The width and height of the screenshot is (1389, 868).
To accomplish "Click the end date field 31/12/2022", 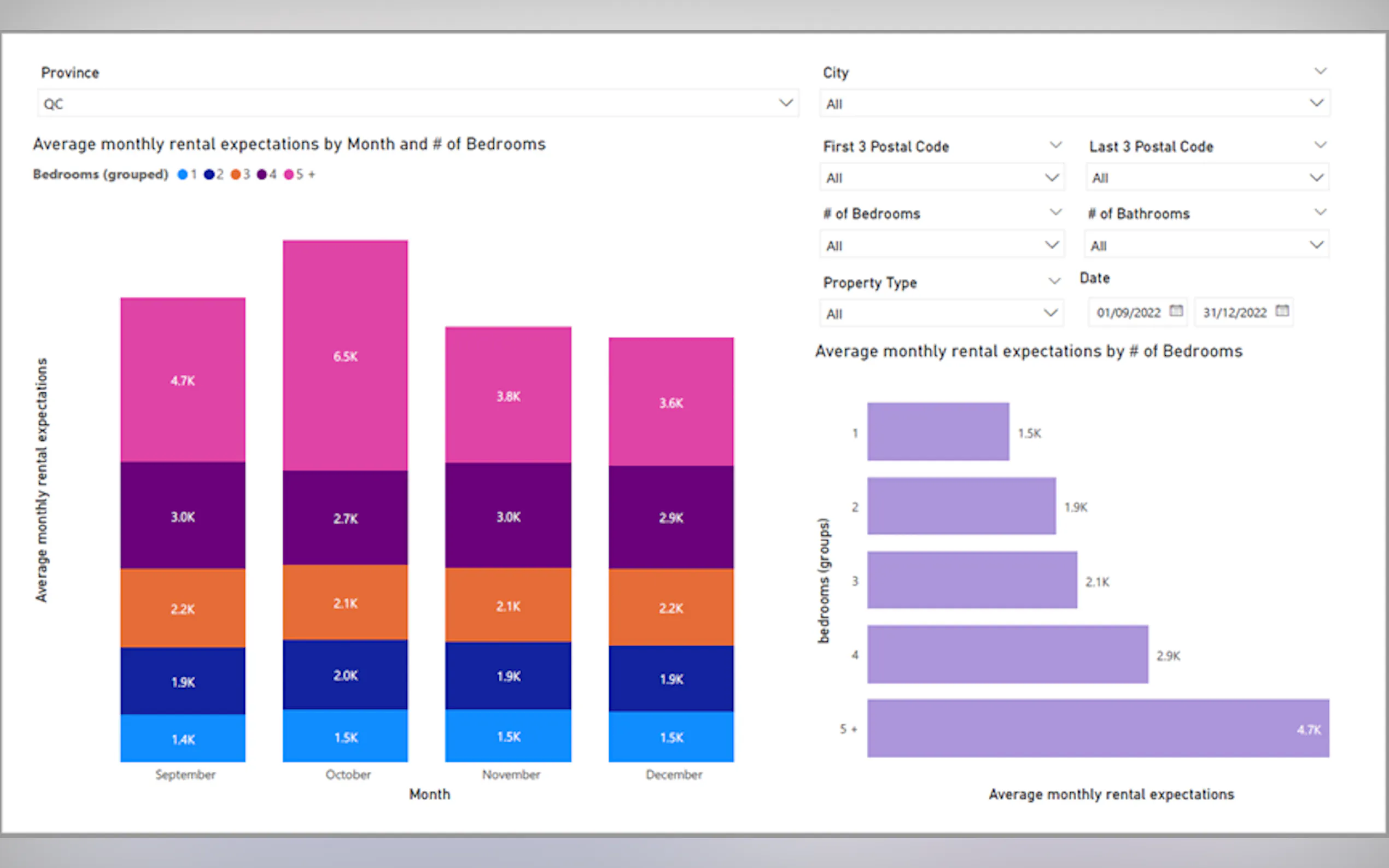I will click(1235, 313).
